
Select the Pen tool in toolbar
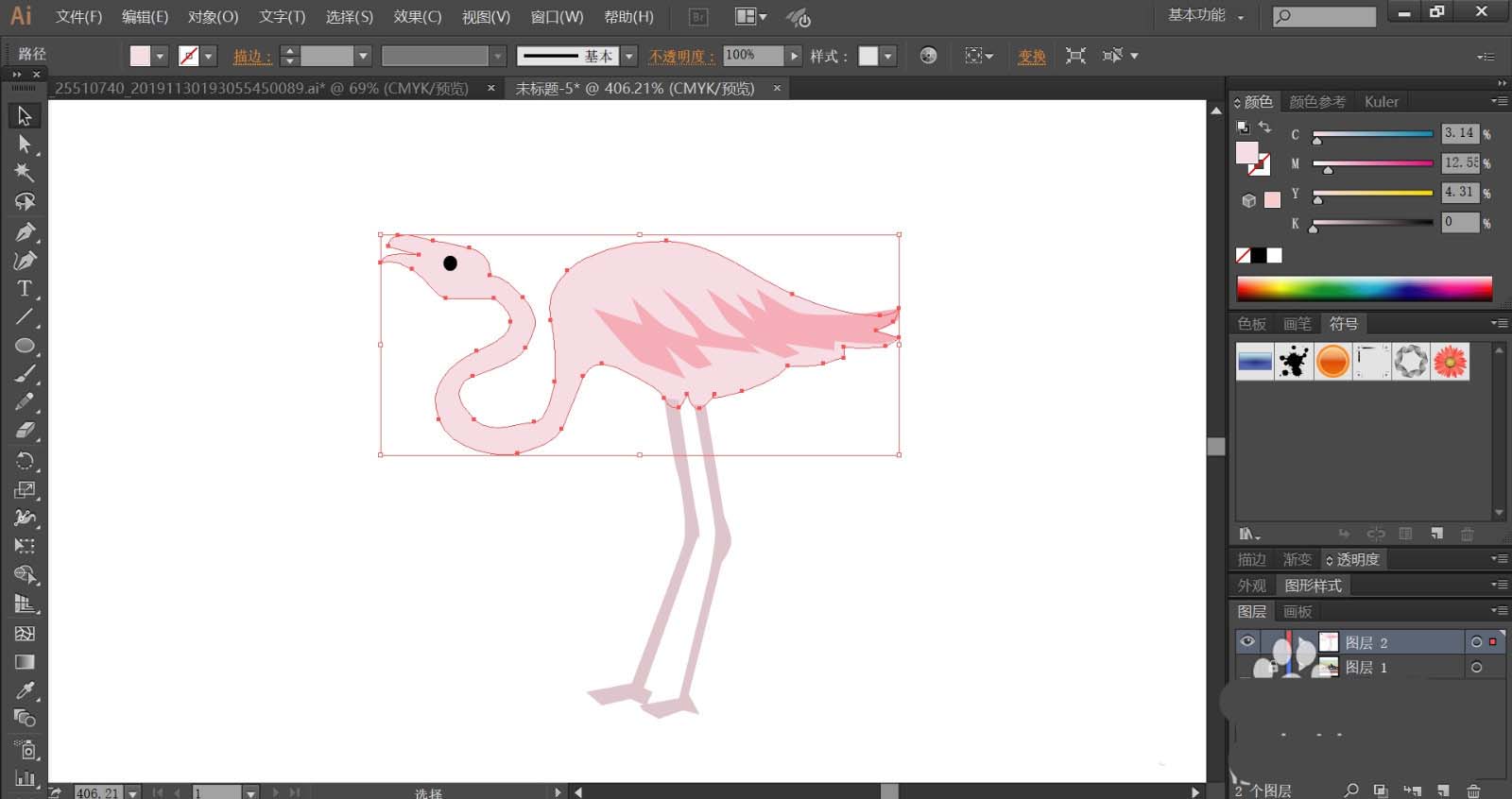tap(25, 231)
